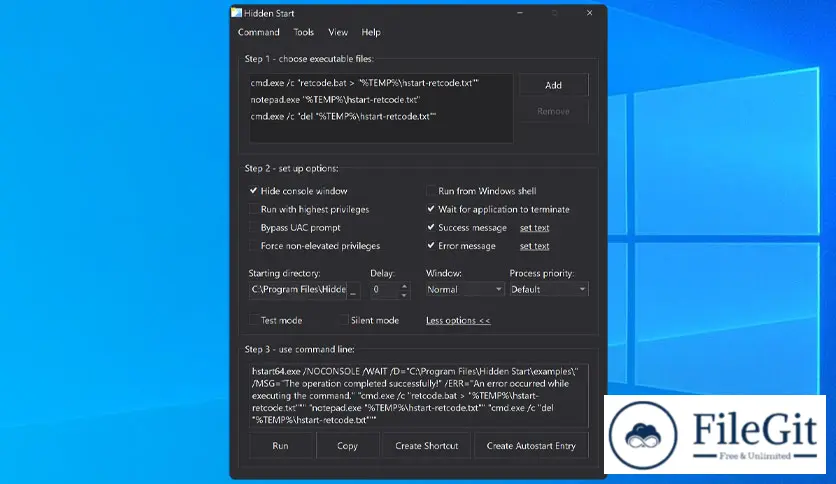Open the Help menu
The width and height of the screenshot is (836, 484).
pos(371,33)
